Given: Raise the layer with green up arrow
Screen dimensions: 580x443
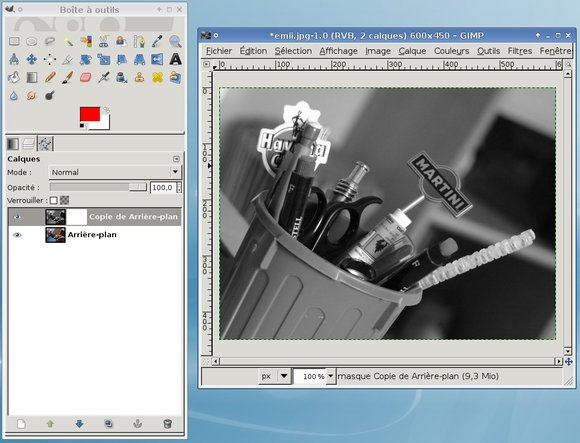Looking at the screenshot, I should [x=50, y=424].
